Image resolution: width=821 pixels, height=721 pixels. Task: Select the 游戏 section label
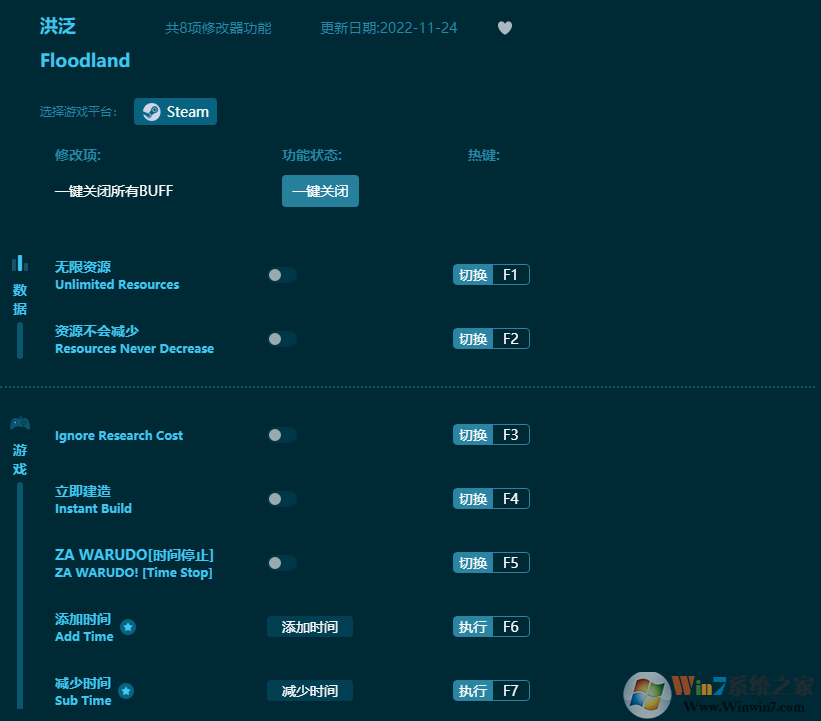click(x=20, y=459)
